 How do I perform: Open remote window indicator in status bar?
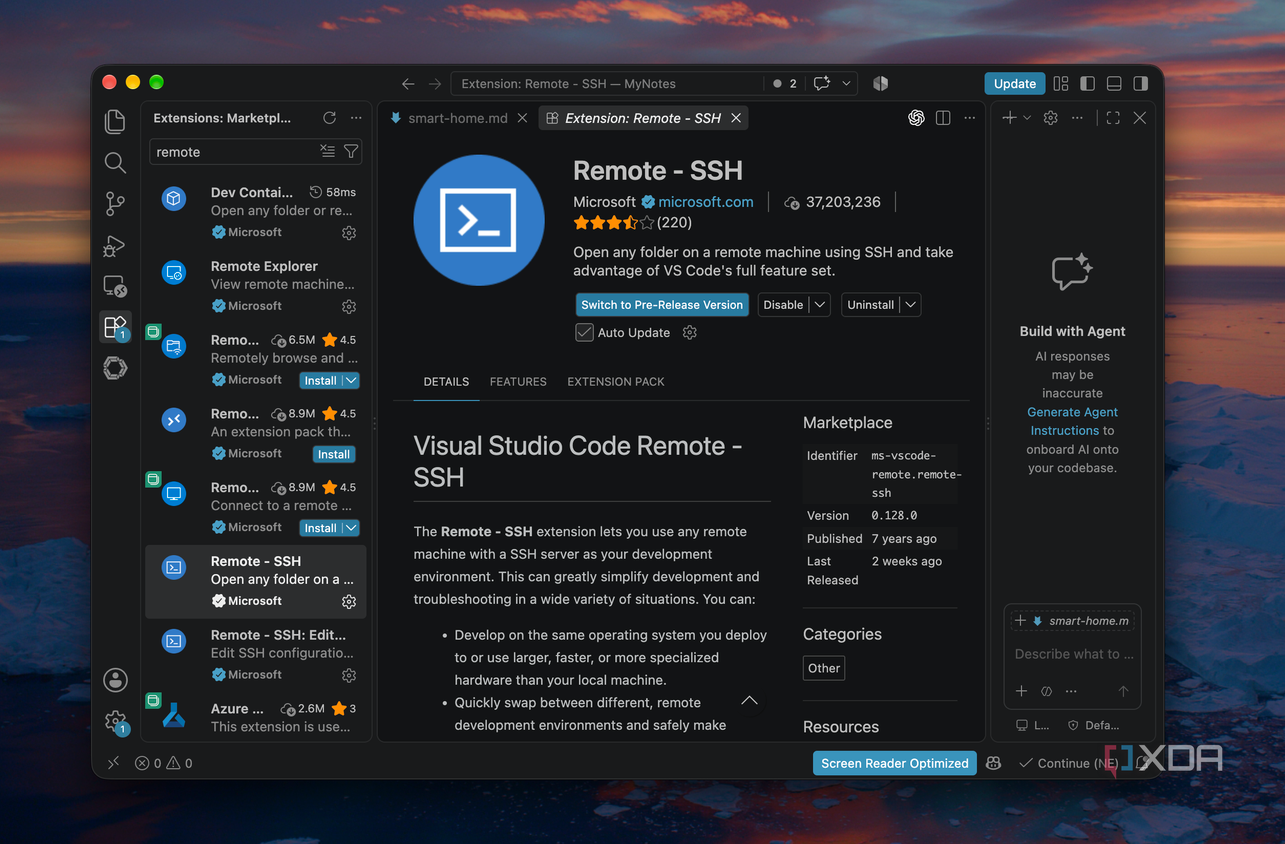point(113,763)
